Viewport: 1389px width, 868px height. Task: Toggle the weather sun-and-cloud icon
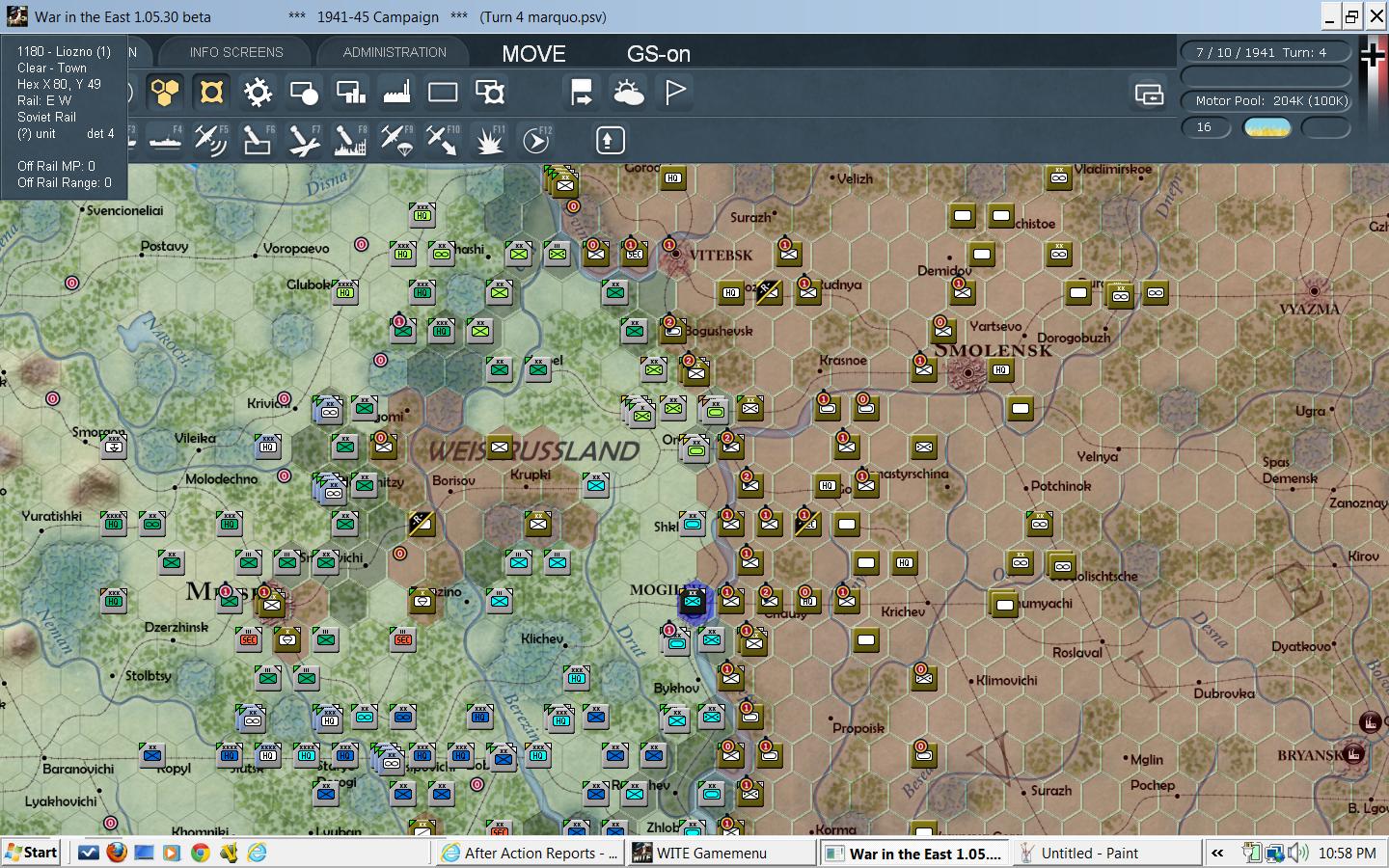tap(628, 93)
